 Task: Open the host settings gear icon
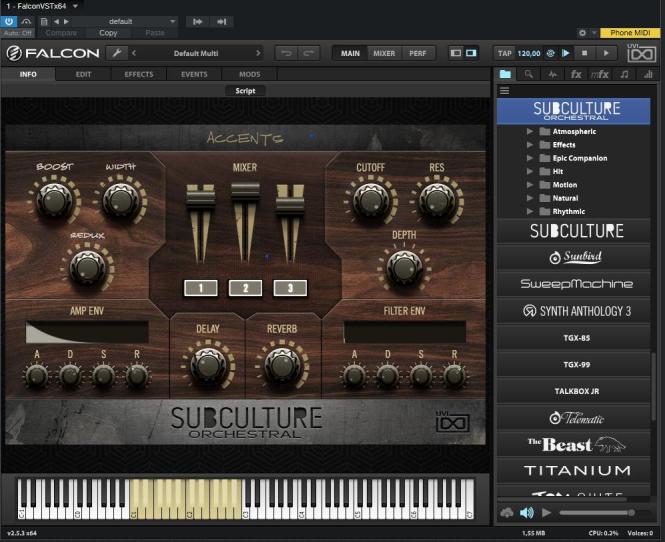pos(582,33)
